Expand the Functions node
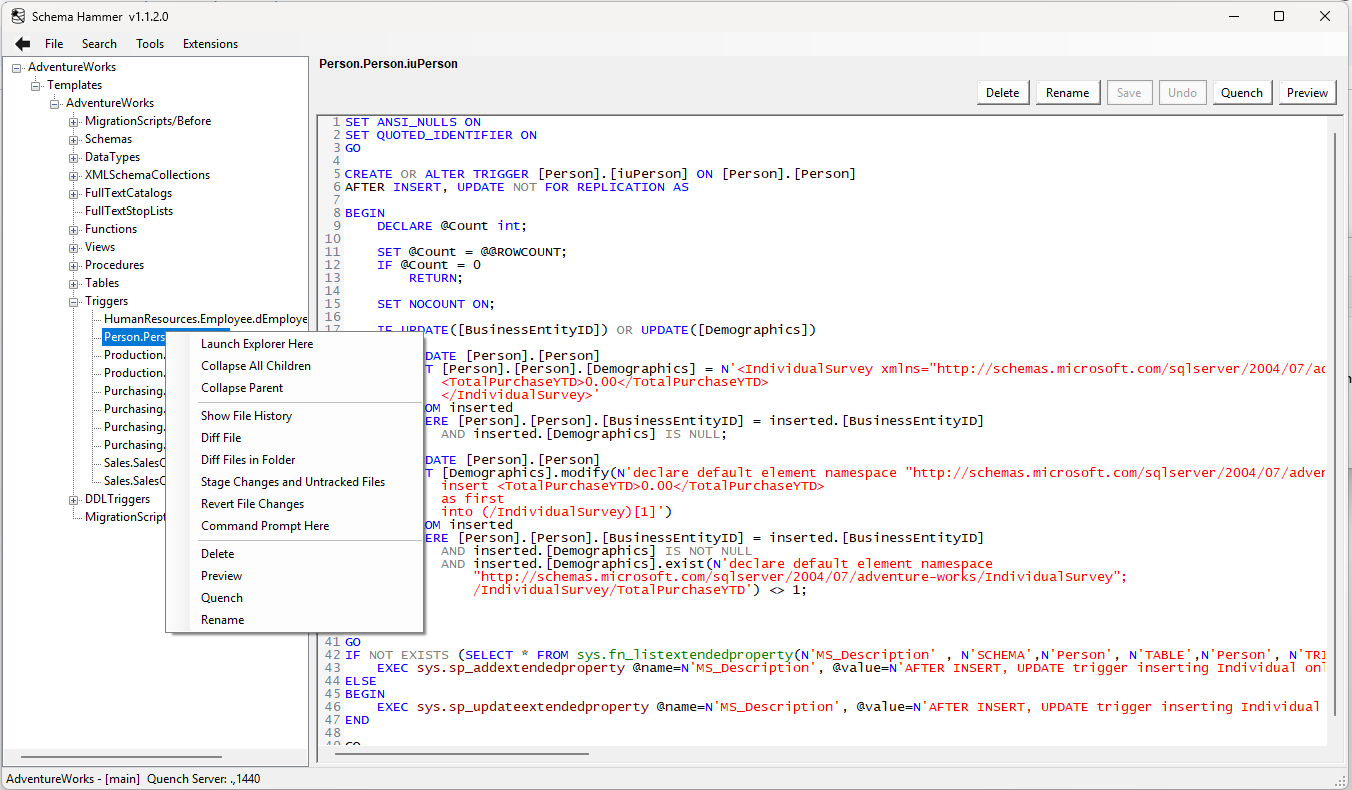Image resolution: width=1352 pixels, height=790 pixels. coord(73,228)
